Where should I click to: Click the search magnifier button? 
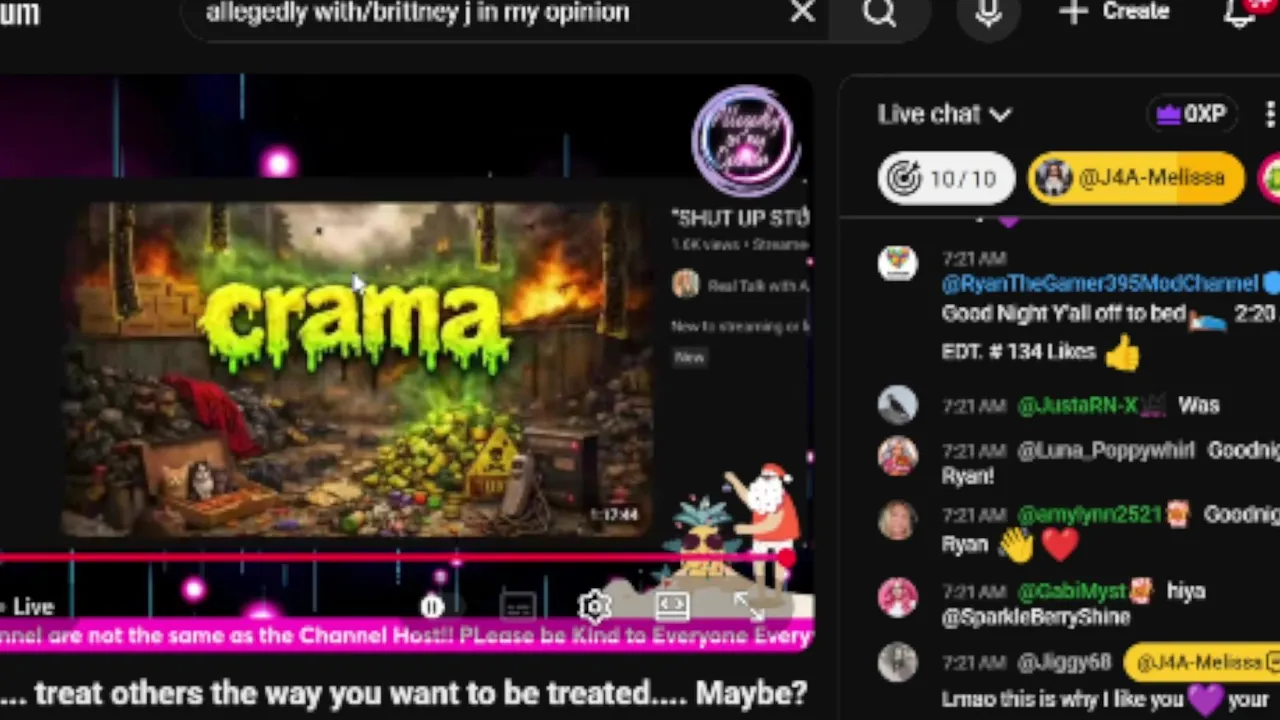880,12
